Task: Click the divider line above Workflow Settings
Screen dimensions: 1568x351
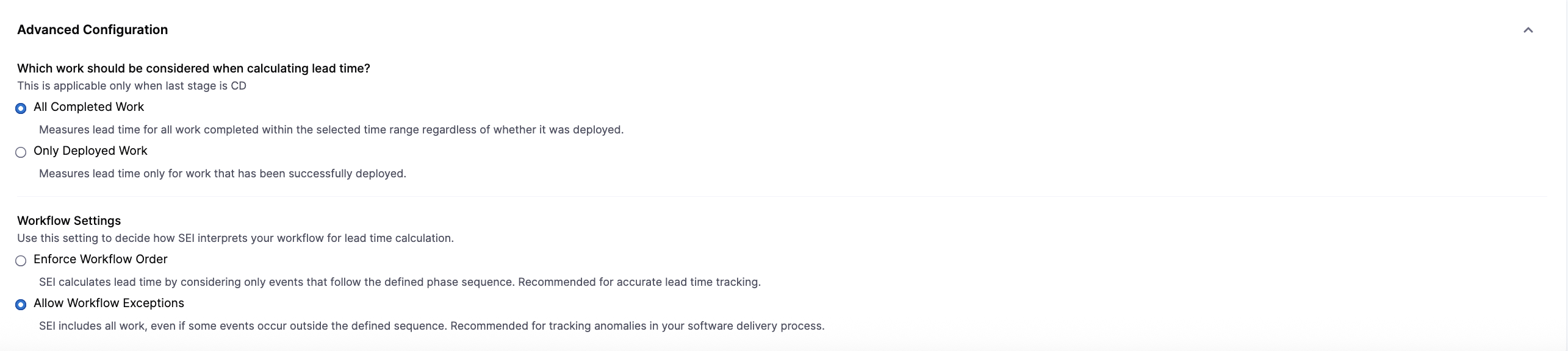Action: tap(781, 197)
